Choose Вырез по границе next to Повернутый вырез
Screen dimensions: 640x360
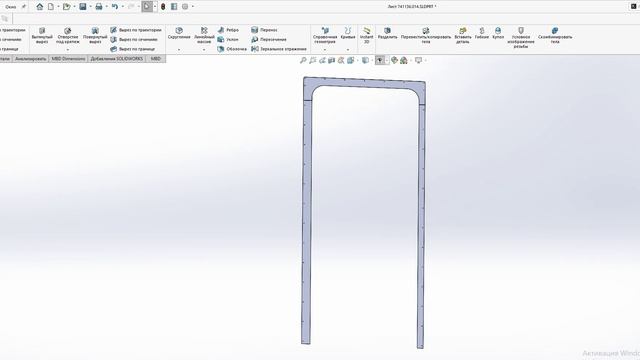133,49
